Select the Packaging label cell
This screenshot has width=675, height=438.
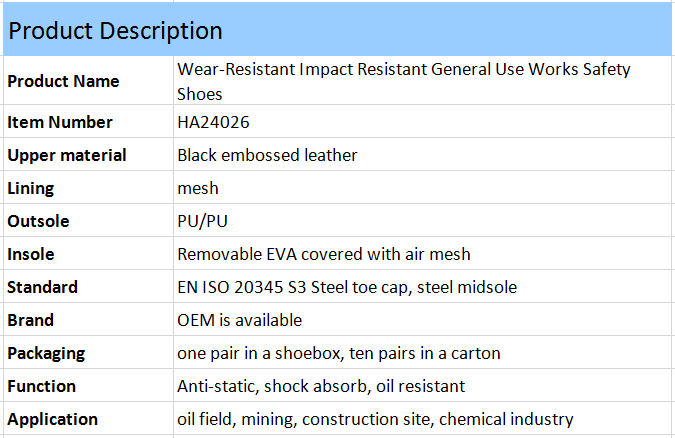46,353
